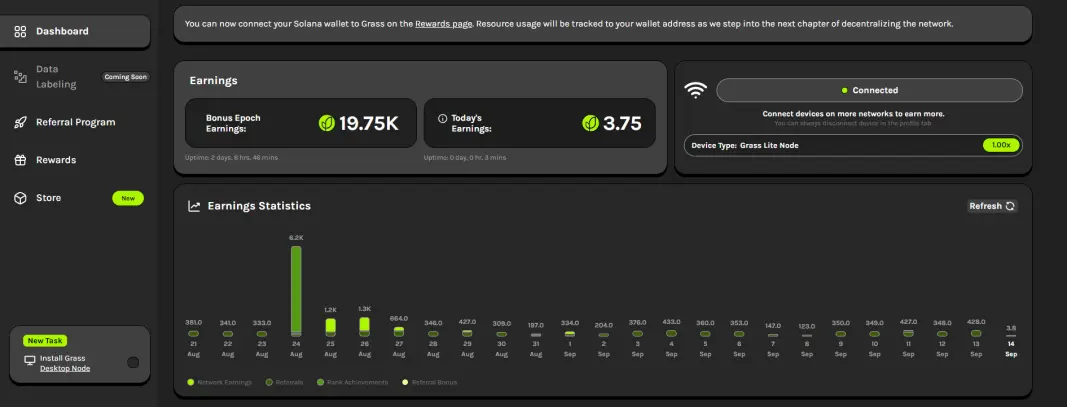Click the Coming Soon badge
The width and height of the screenshot is (1067, 407).
(125, 77)
